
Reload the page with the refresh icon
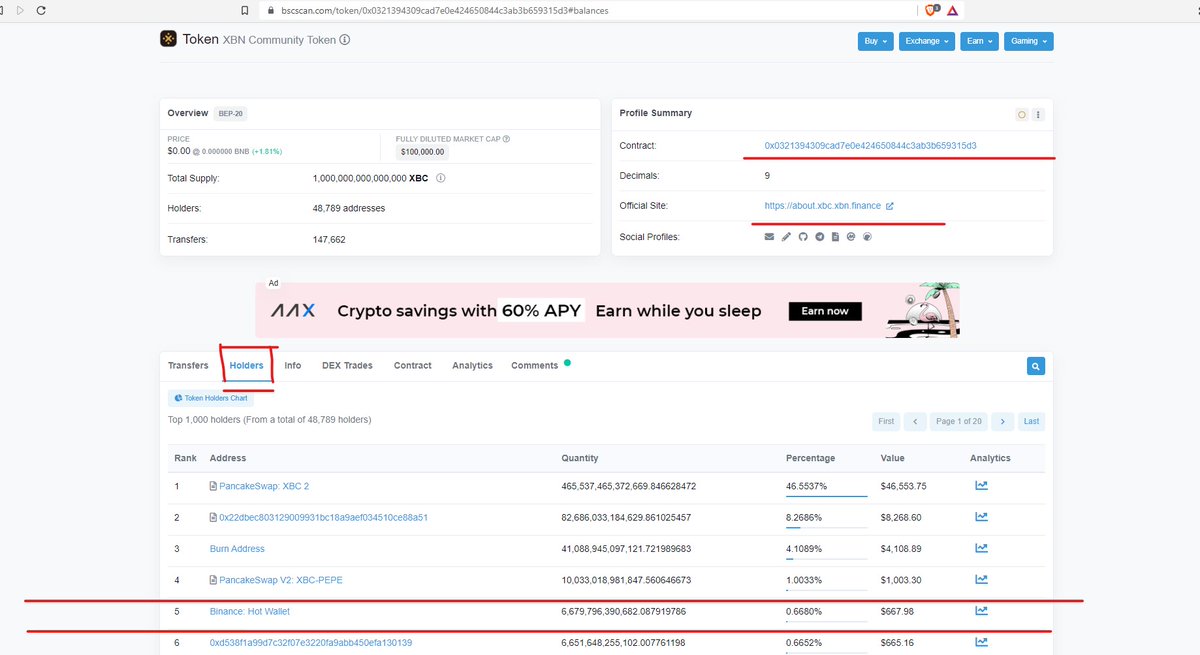41,10
